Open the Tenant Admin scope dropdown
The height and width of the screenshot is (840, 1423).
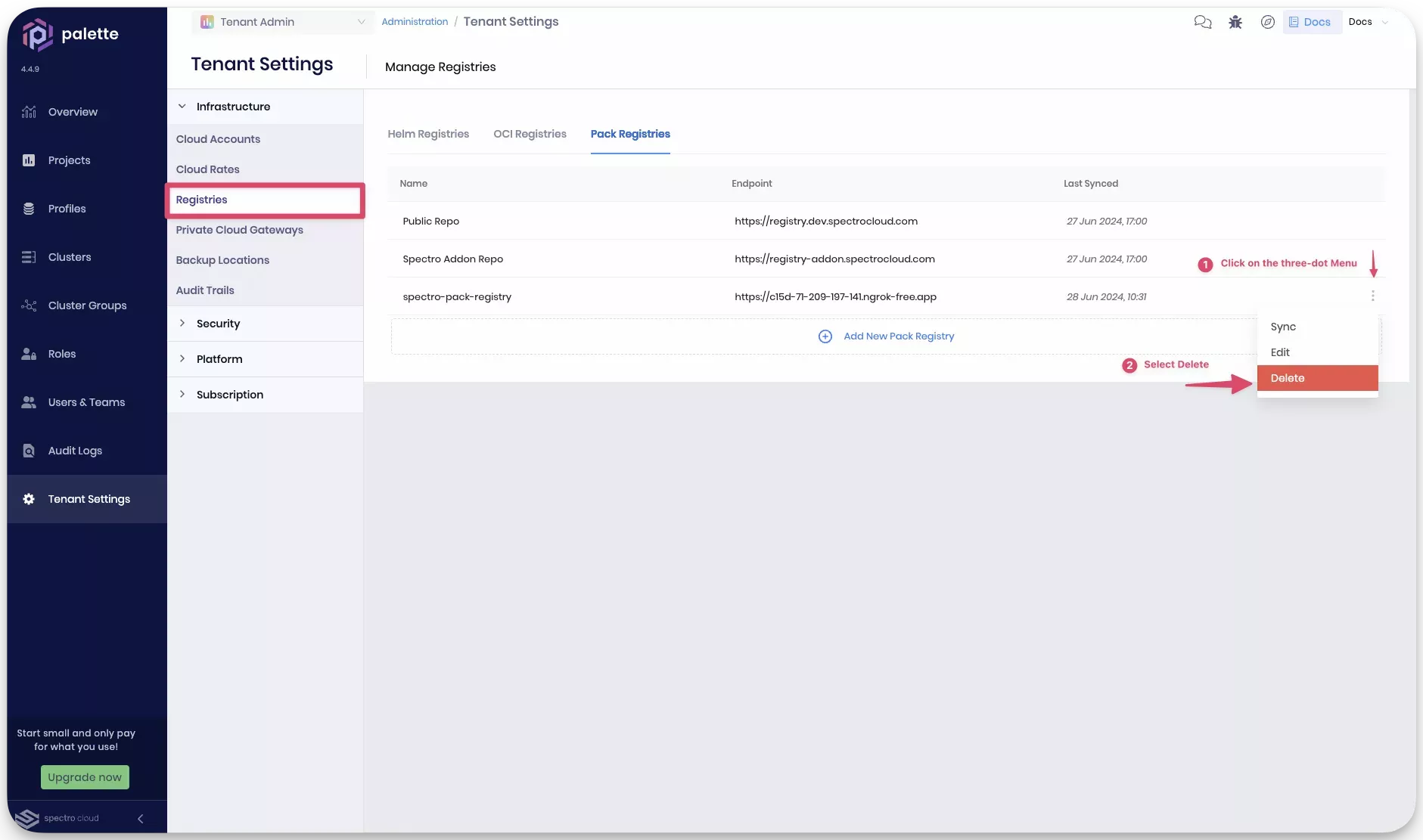(x=283, y=22)
